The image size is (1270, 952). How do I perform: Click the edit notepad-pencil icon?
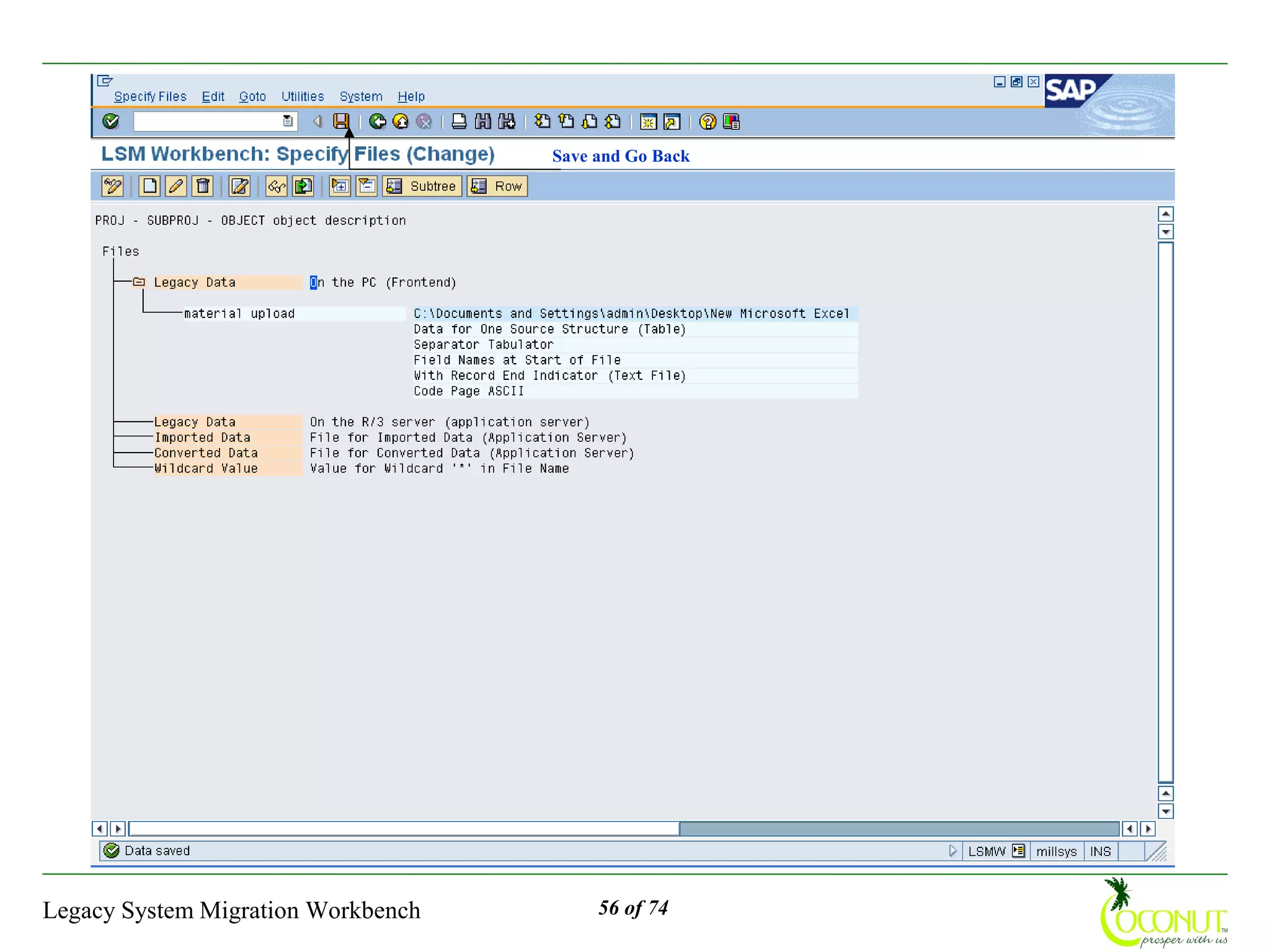(x=239, y=186)
